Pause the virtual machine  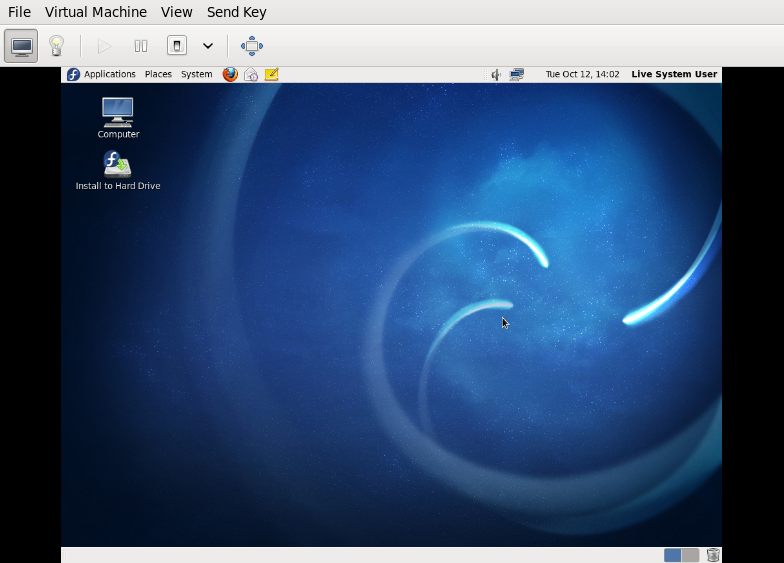pos(141,46)
